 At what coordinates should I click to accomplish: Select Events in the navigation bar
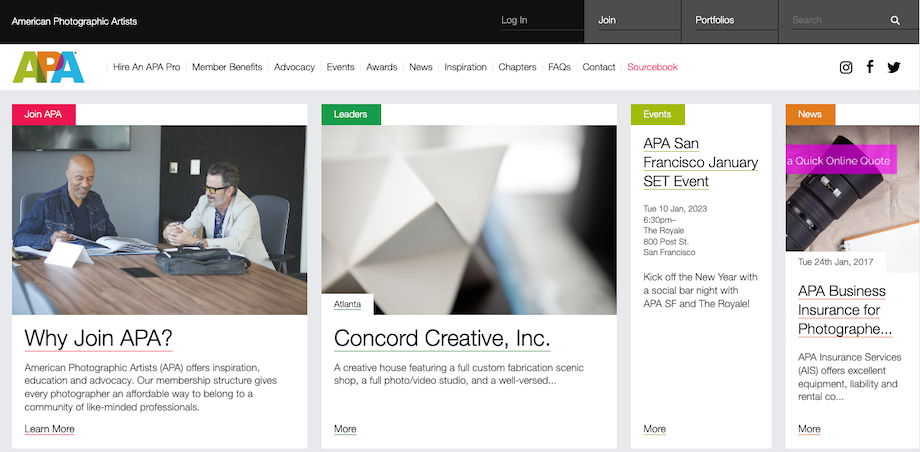[340, 67]
